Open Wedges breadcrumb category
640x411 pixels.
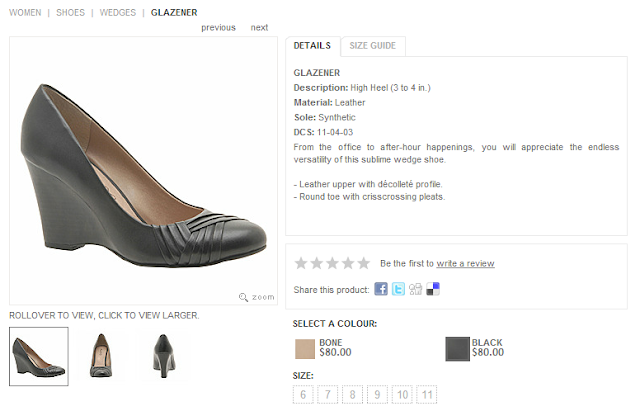(x=120, y=13)
